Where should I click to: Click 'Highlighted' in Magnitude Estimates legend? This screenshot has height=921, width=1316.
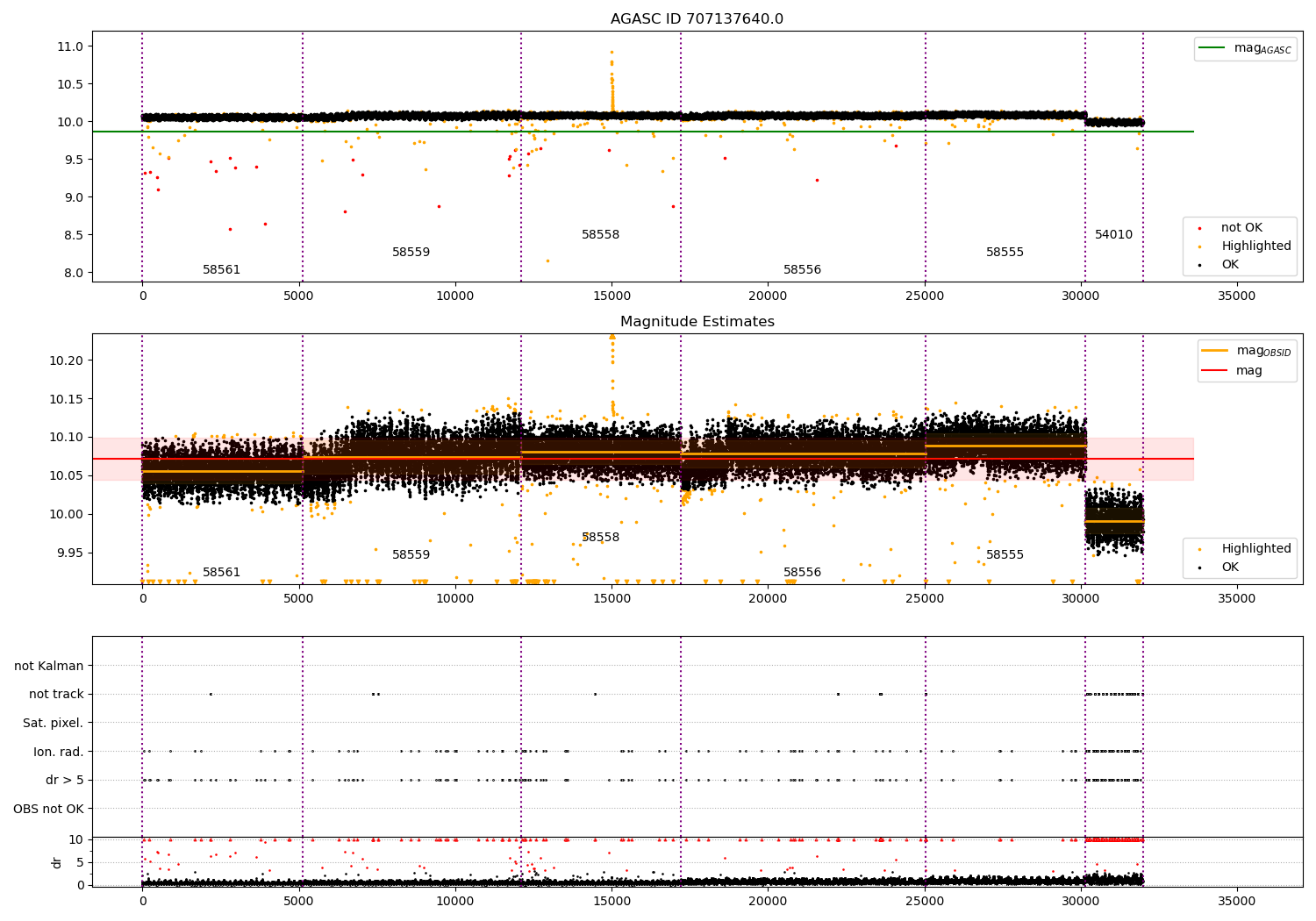point(1255,549)
